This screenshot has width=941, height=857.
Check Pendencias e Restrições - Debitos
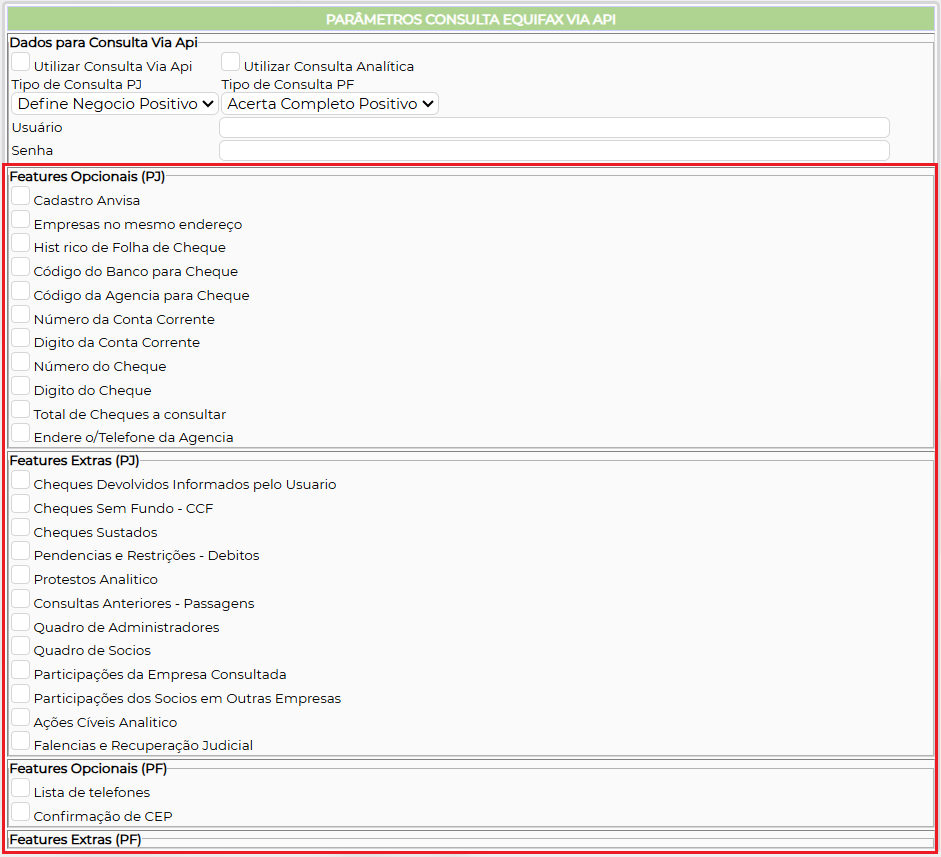20,551
